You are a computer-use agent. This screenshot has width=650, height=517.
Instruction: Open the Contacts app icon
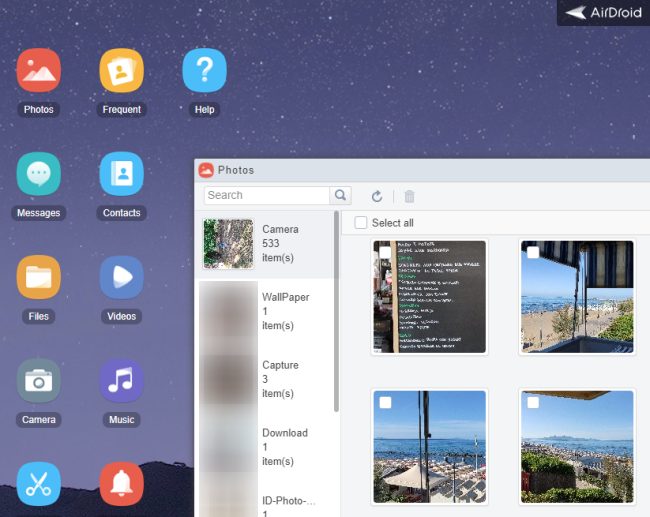[121, 174]
